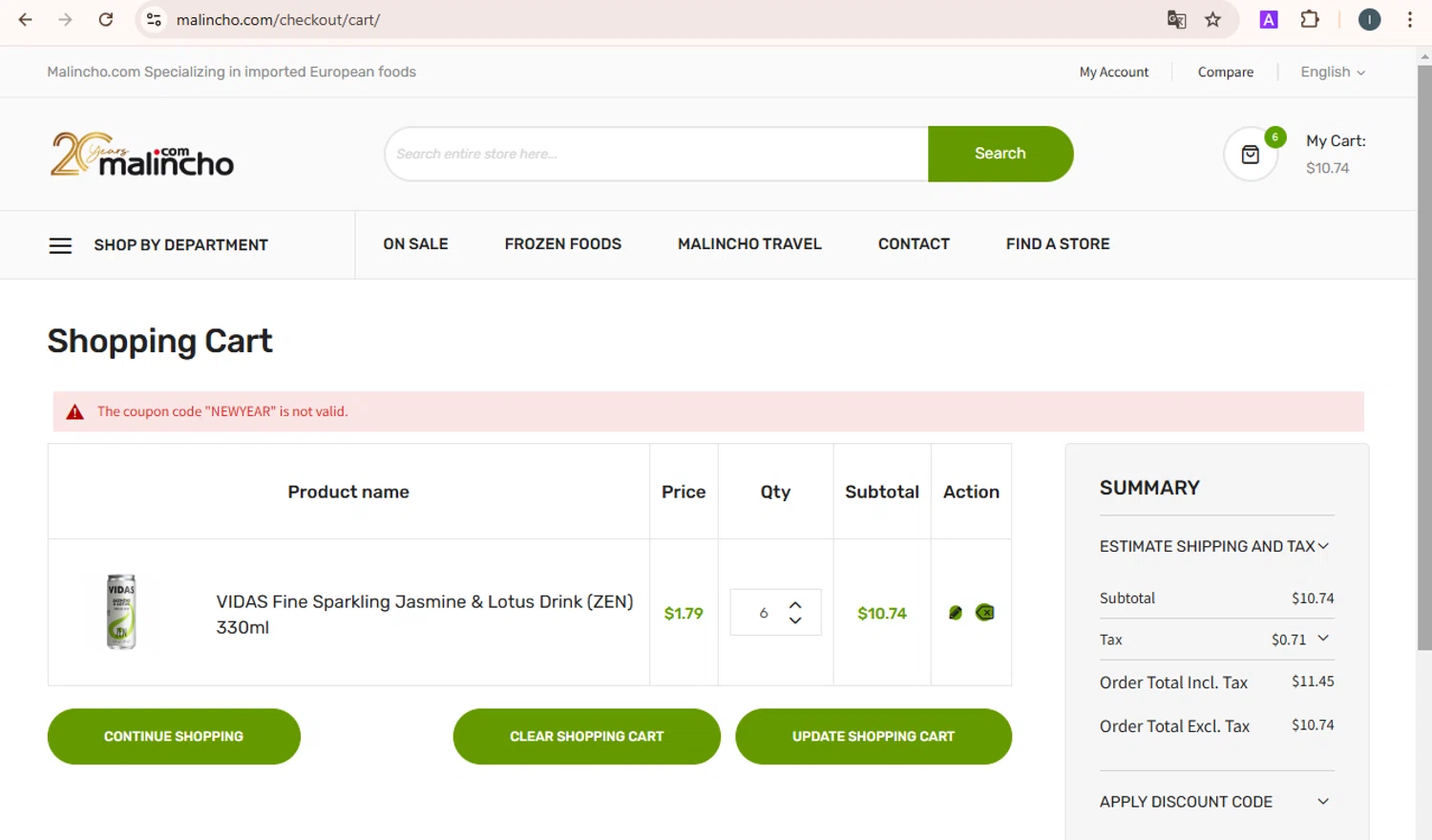This screenshot has height=840, width=1432.
Task: Remove the VIDAS item with the delete icon
Action: [x=985, y=613]
